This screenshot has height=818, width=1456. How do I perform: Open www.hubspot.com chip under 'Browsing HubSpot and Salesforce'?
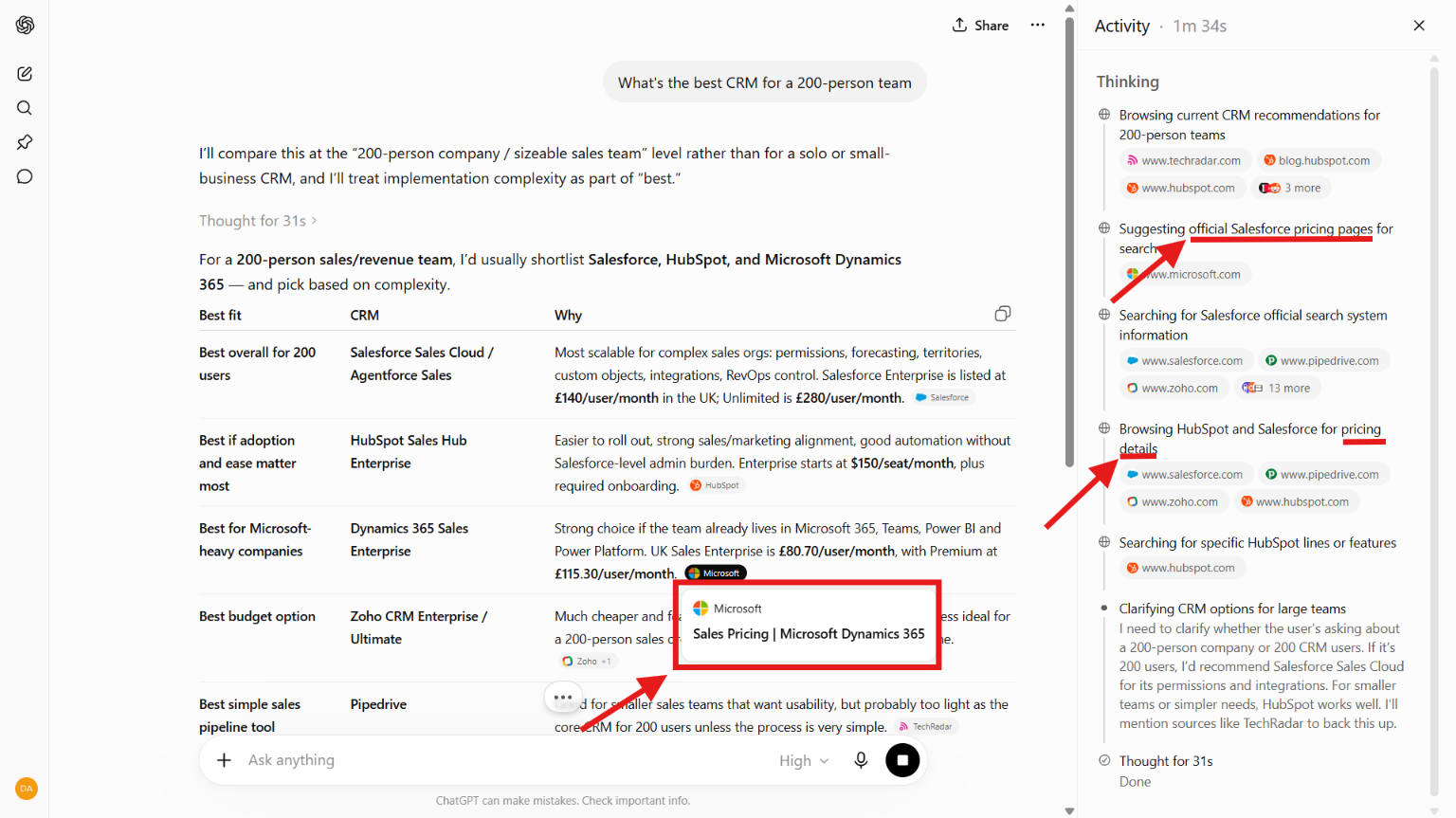coord(1296,502)
